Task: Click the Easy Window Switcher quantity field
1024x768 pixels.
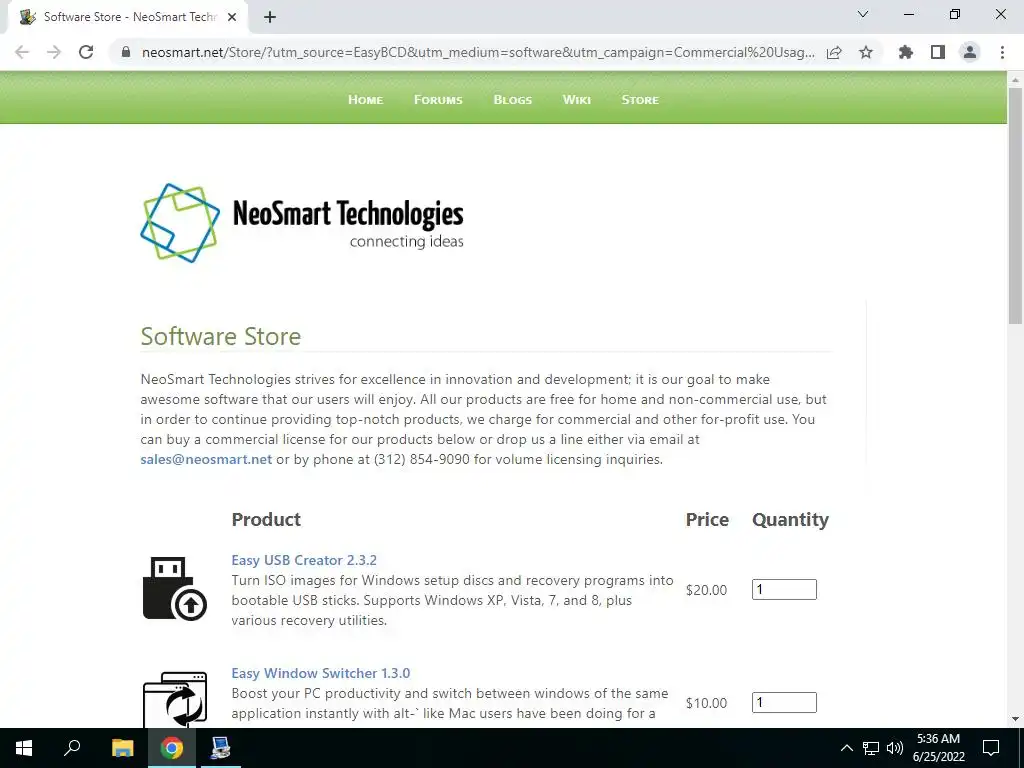Action: [x=784, y=702]
